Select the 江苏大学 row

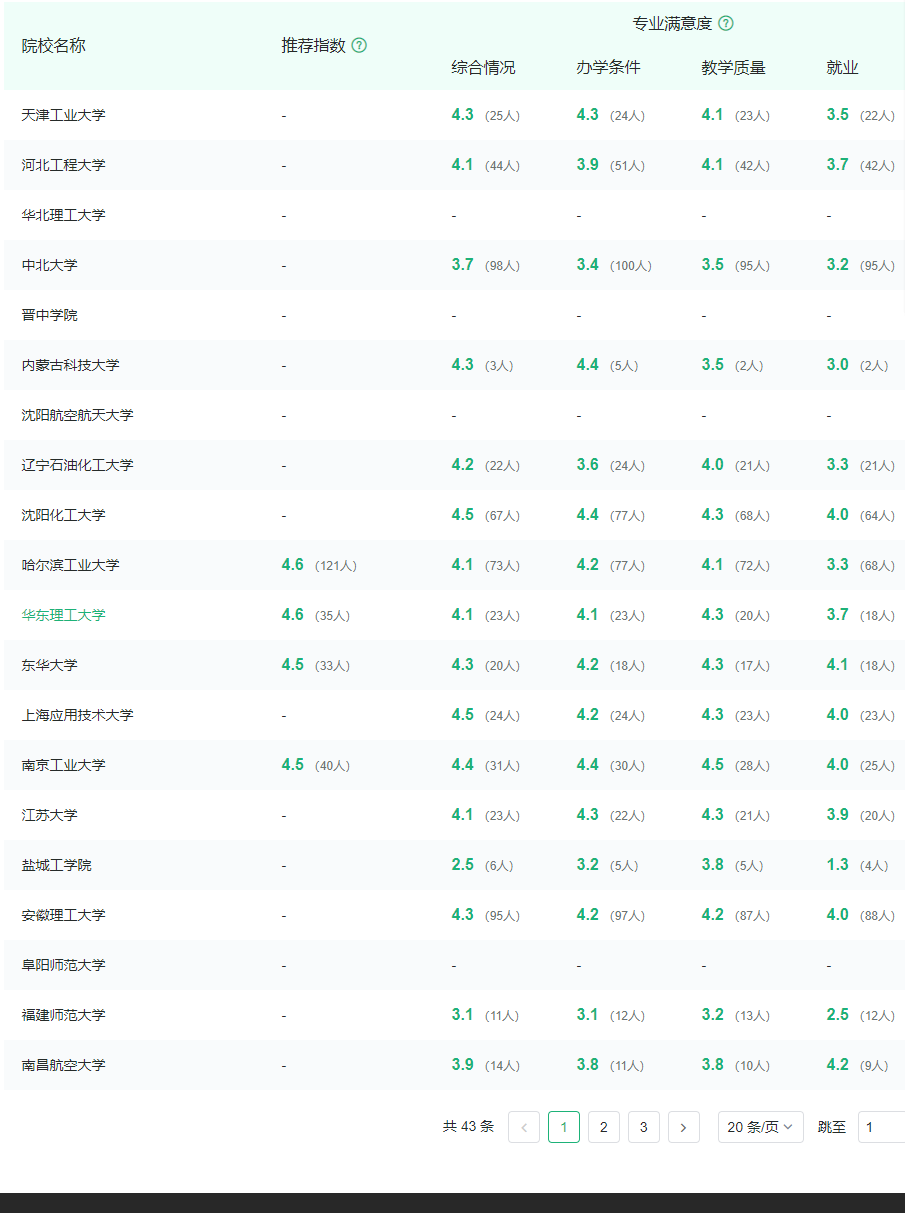point(50,814)
